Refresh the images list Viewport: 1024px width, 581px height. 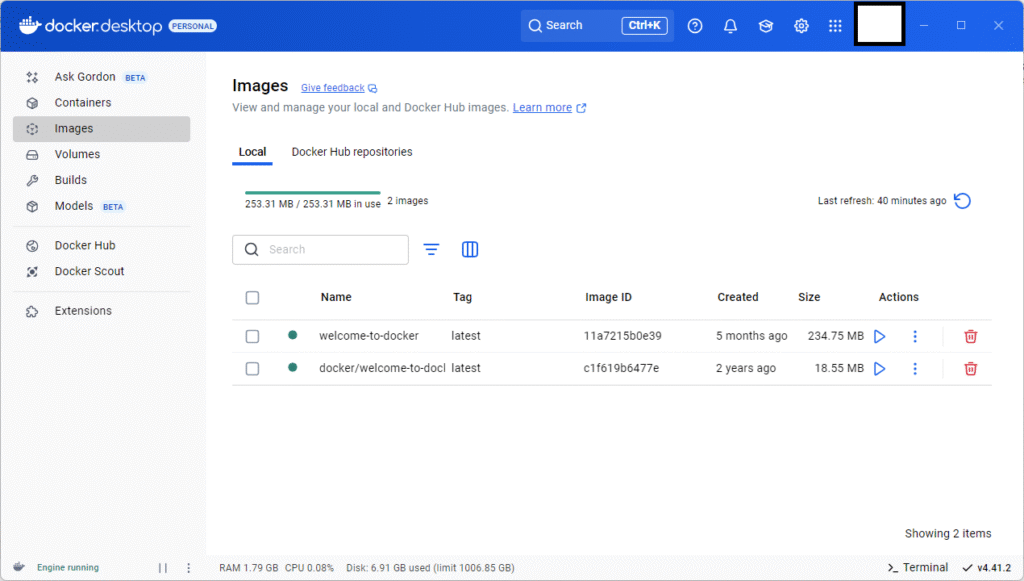click(963, 200)
